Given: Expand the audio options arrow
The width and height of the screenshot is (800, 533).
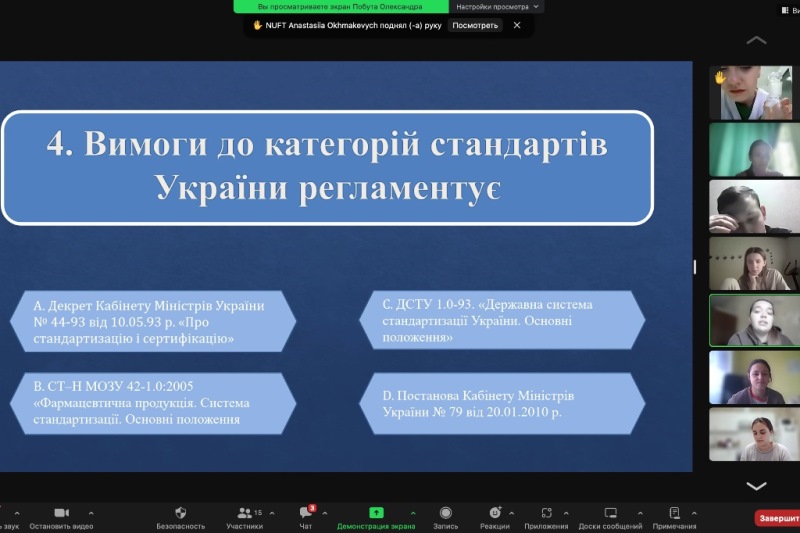Looking at the screenshot, I should (x=17, y=513).
